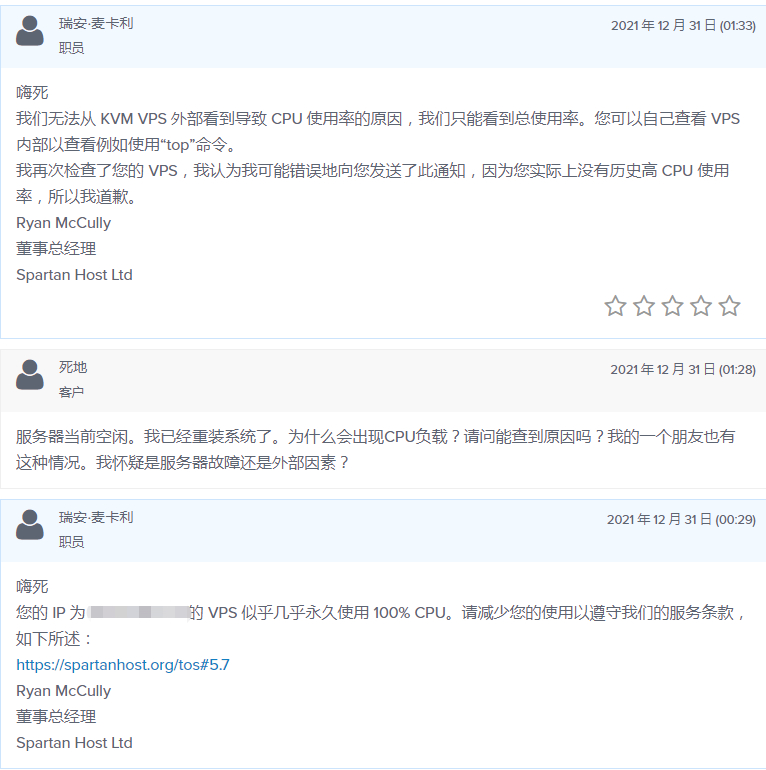Give the staff reply four stars
Image resolution: width=766 pixels, height=770 pixels.
click(x=701, y=306)
